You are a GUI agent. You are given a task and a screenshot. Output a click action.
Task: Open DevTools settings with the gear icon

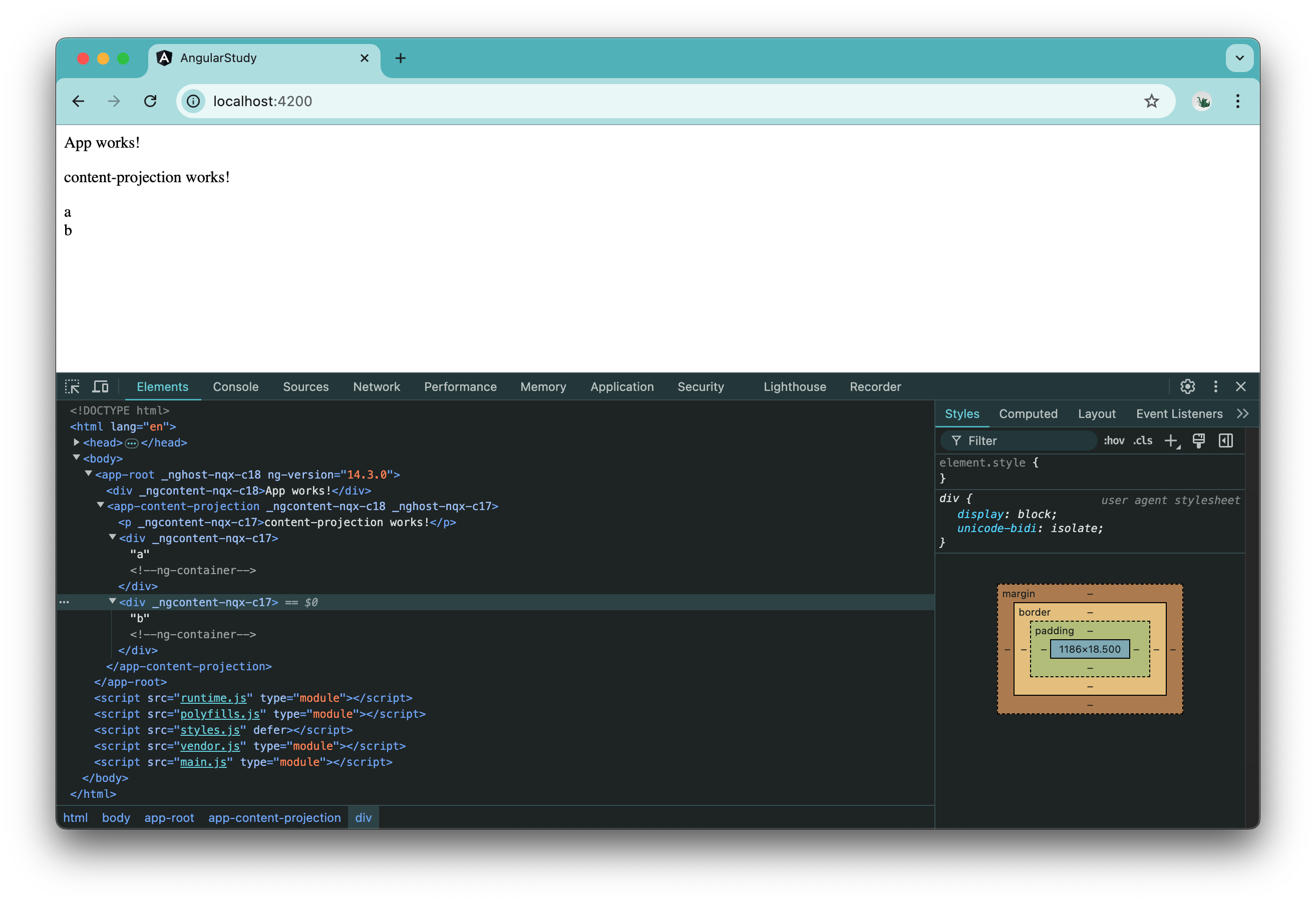tap(1187, 386)
